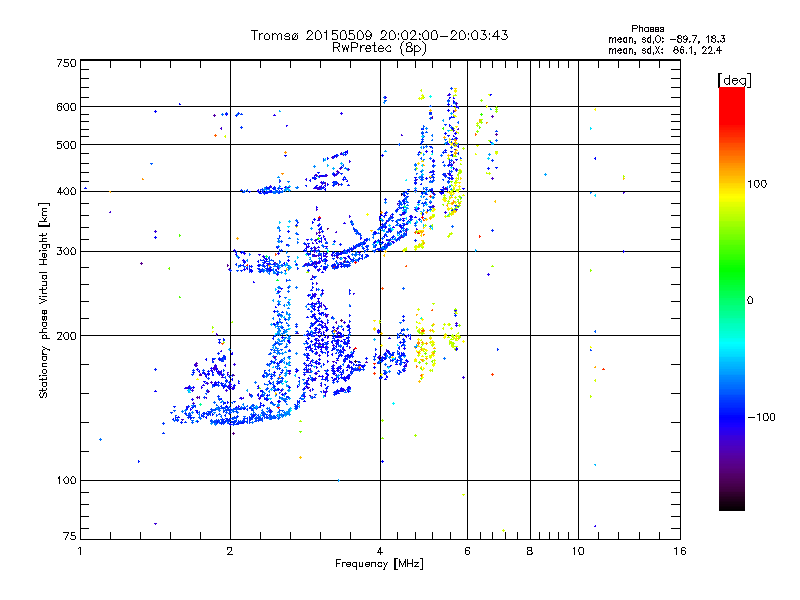Viewport: 800px width, 600px height.
Task: Click the x-axis tick label "4"
Action: (380, 551)
